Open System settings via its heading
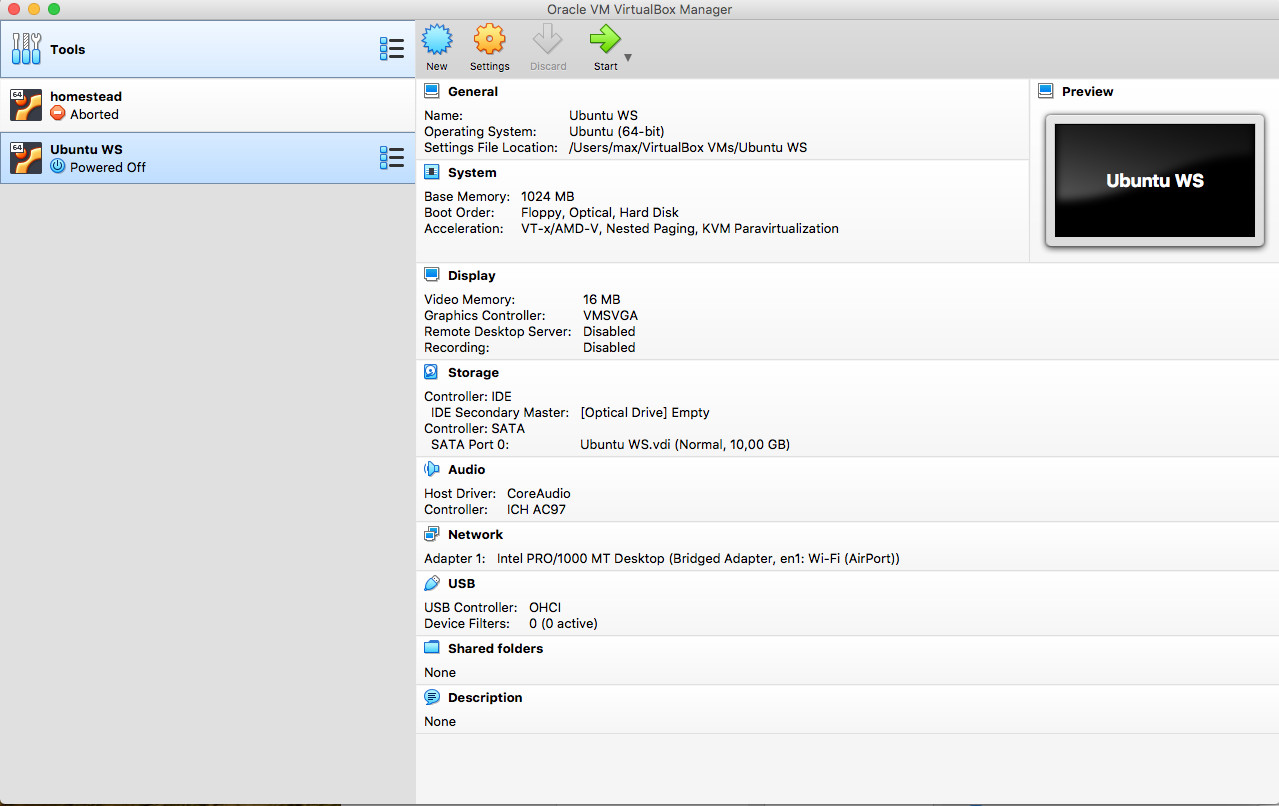This screenshot has width=1279, height=806. click(x=472, y=172)
